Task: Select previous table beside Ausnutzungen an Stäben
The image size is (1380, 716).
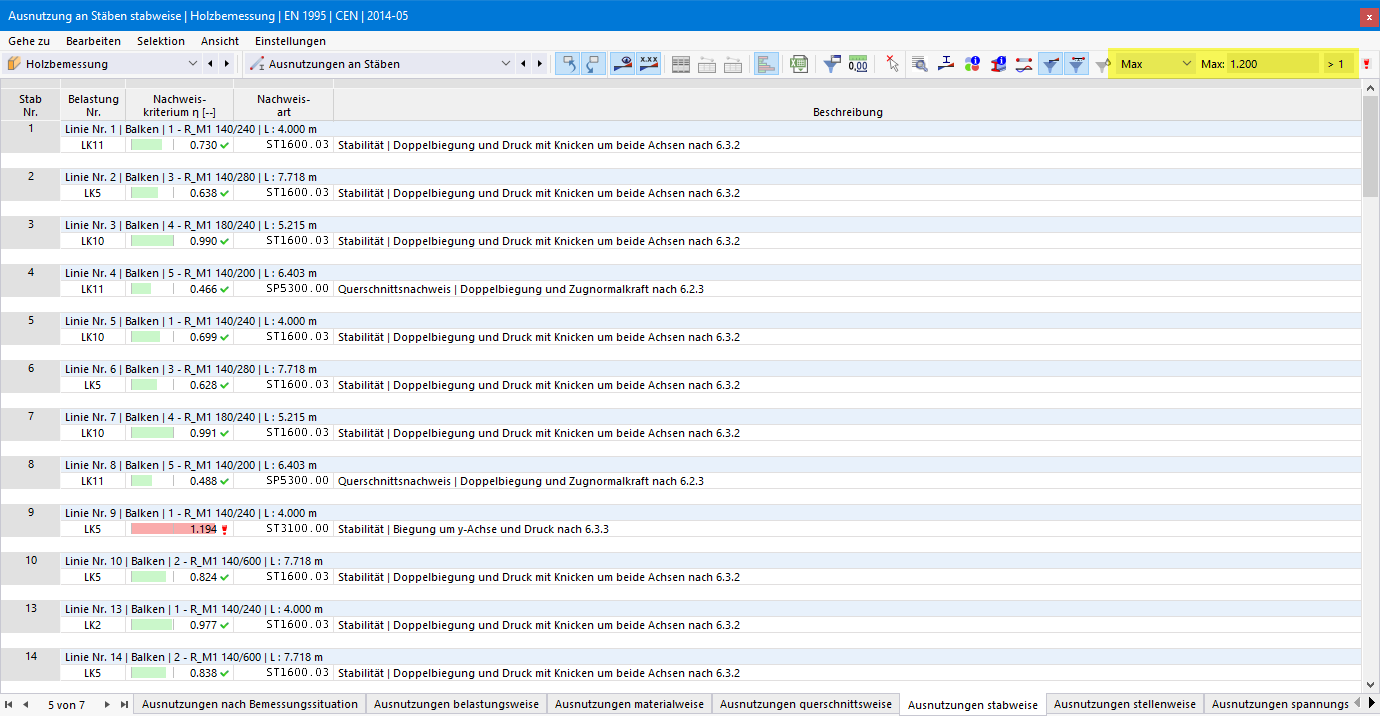Action: pyautogui.click(x=523, y=64)
